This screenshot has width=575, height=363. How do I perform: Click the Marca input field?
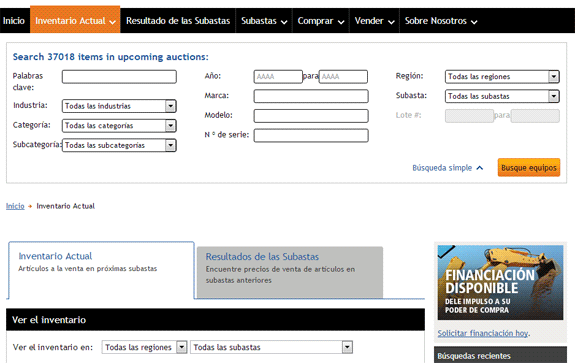click(311, 96)
